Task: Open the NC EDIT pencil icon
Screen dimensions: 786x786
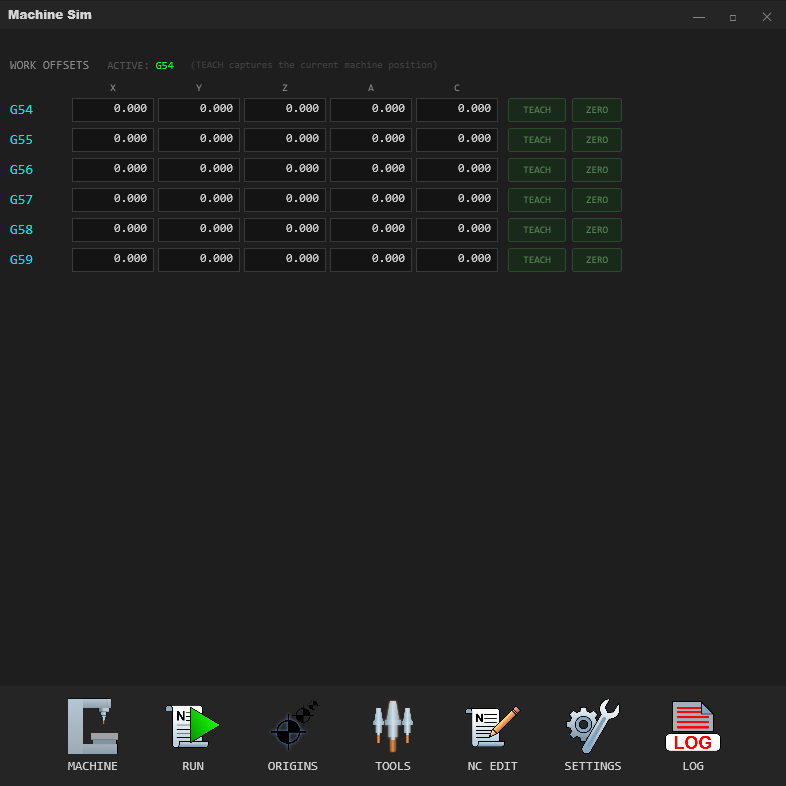Action: tap(493, 726)
